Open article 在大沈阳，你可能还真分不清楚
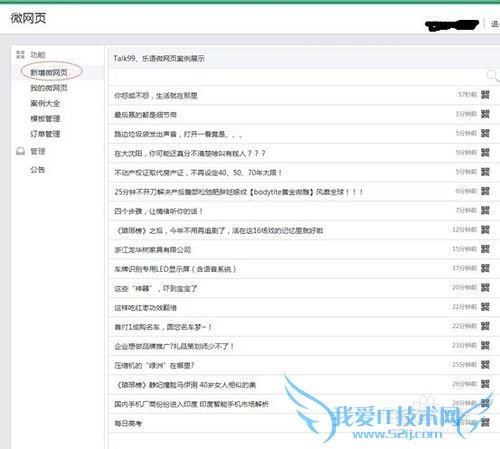The height and width of the screenshot is (449, 500). [190, 154]
